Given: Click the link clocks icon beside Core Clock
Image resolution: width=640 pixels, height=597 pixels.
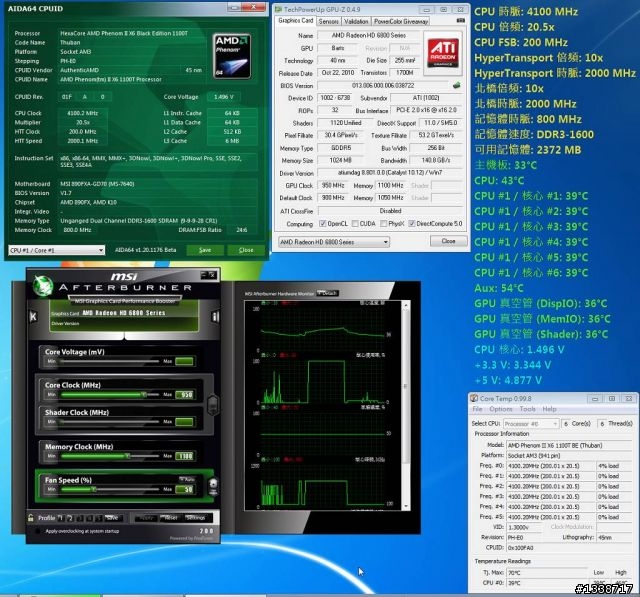Looking at the screenshot, I should click(213, 404).
